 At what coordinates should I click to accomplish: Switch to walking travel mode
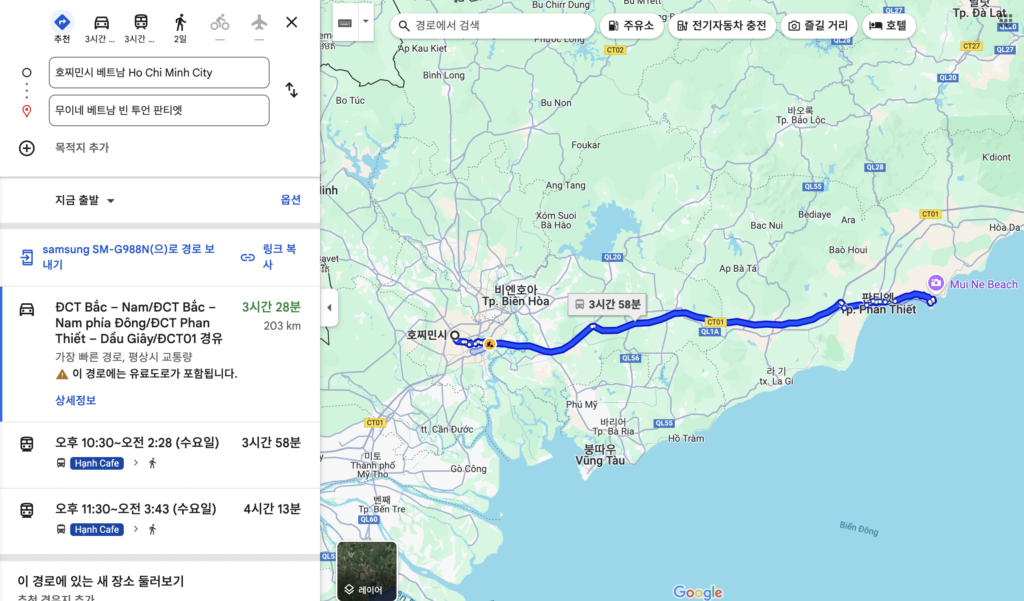click(x=180, y=22)
